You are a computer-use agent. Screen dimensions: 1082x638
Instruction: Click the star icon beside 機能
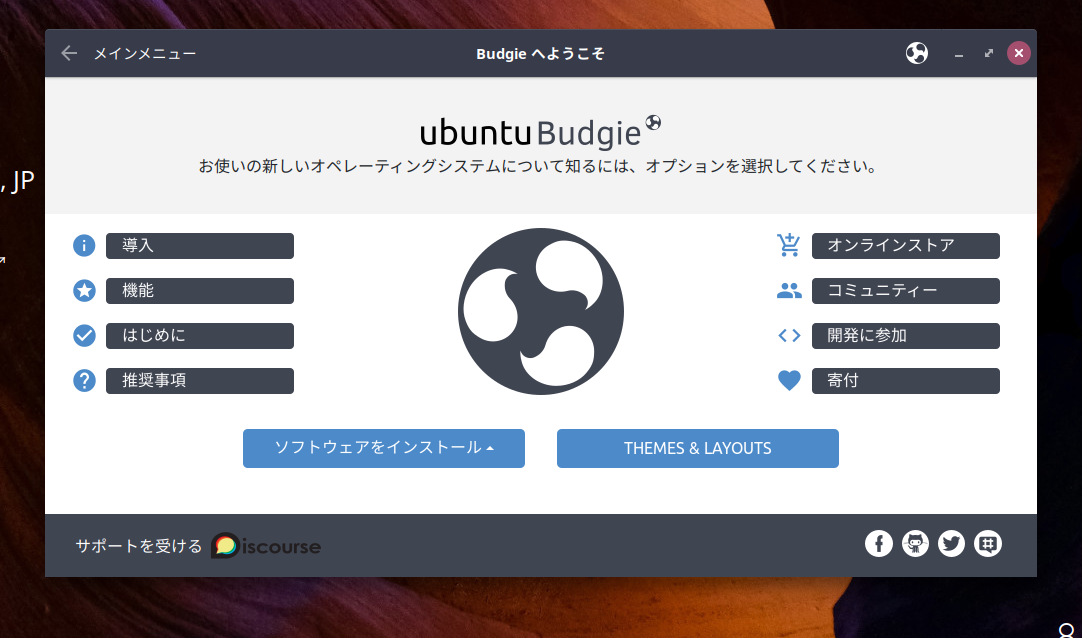tap(84, 291)
